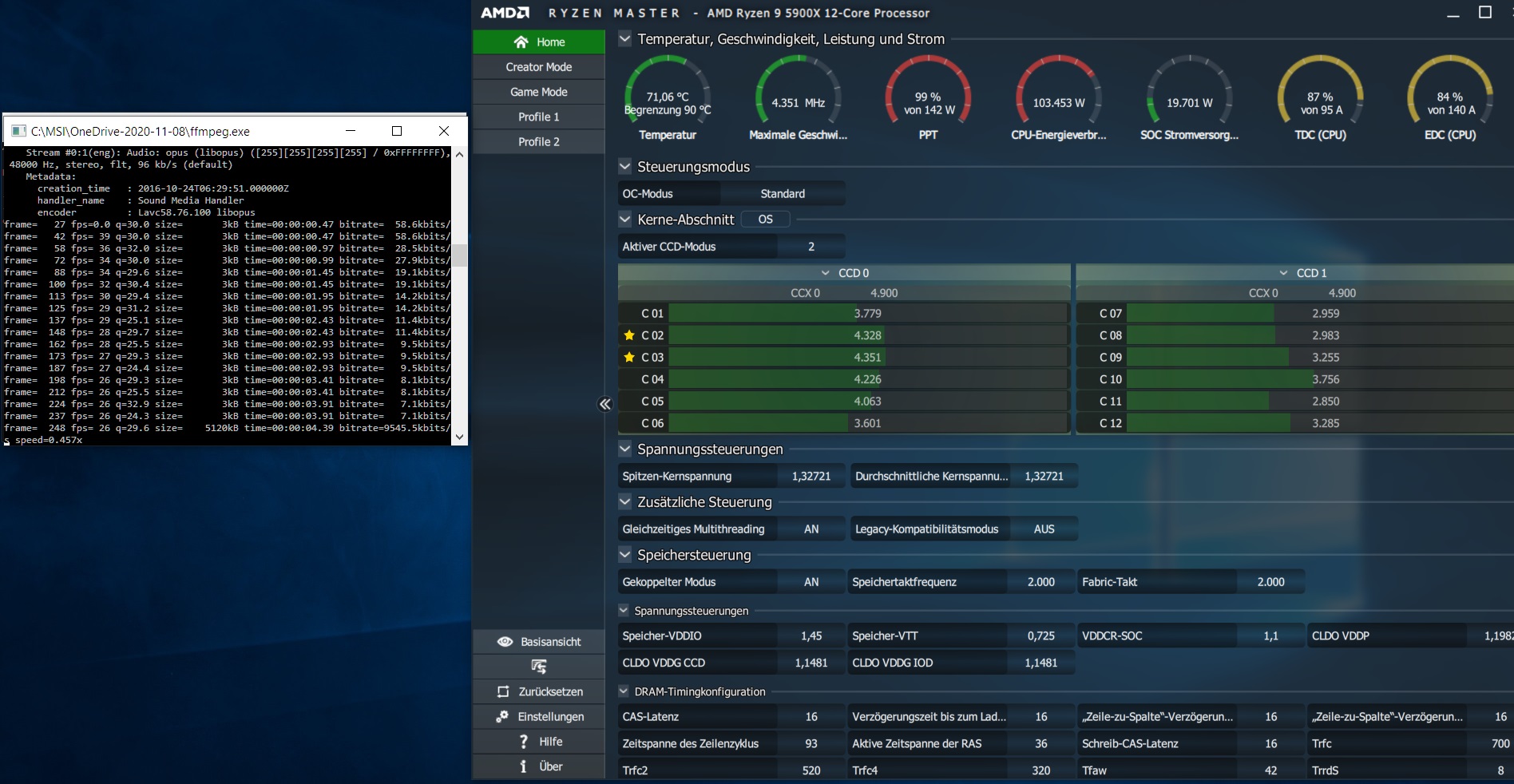Click the C 06 core row showing 3.601

pyautogui.click(x=844, y=423)
